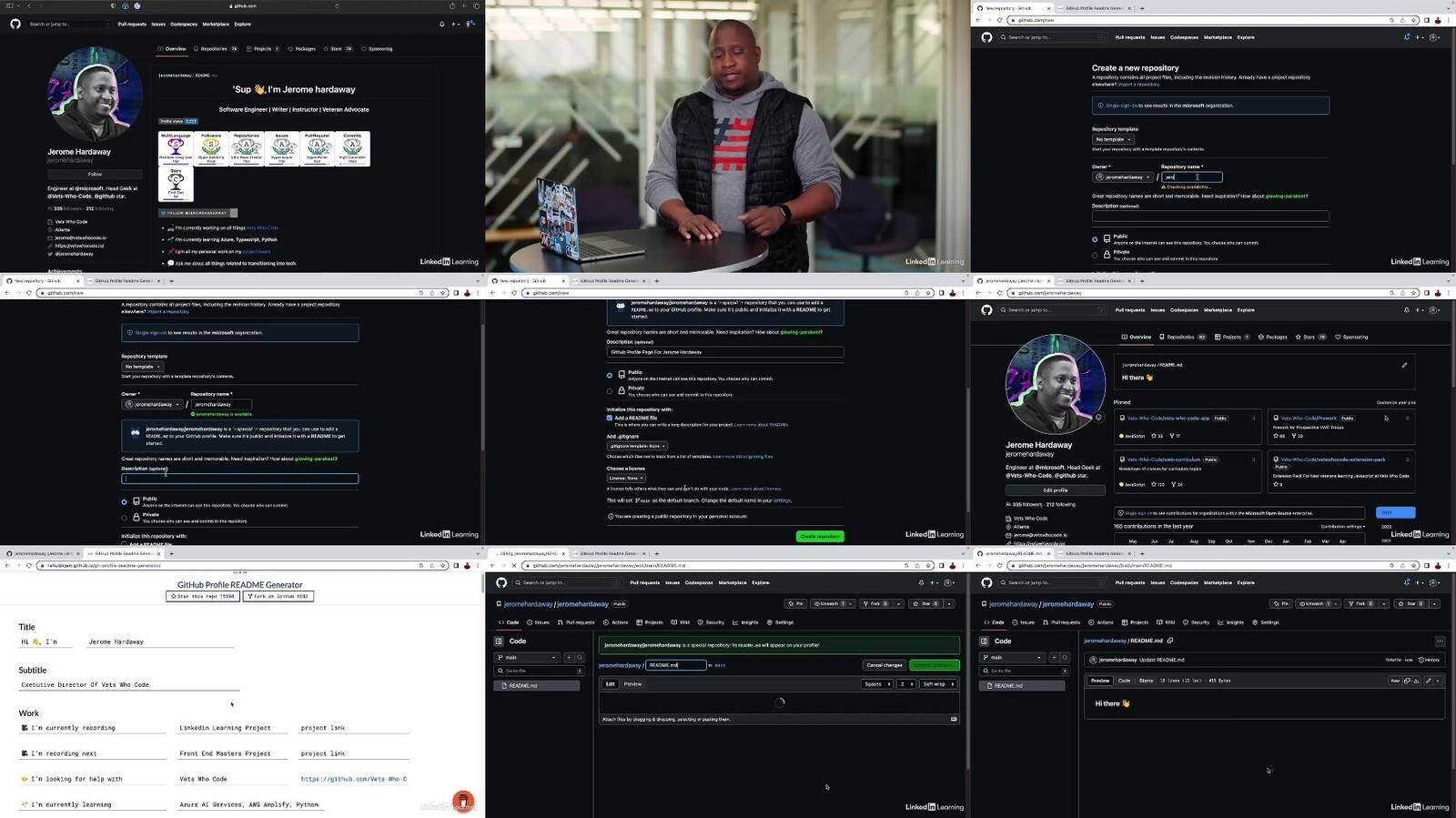Click the Description field in the middle-left frame

[240, 479]
